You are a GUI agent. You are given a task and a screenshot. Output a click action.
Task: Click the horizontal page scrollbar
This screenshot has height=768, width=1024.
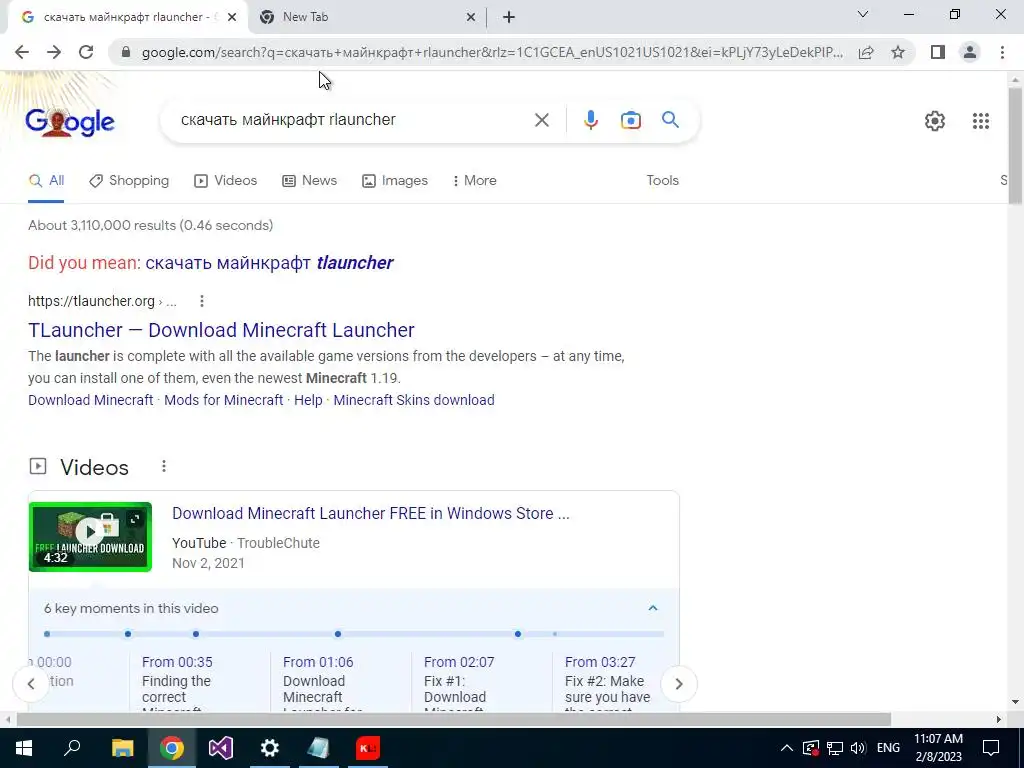pyautogui.click(x=453, y=719)
